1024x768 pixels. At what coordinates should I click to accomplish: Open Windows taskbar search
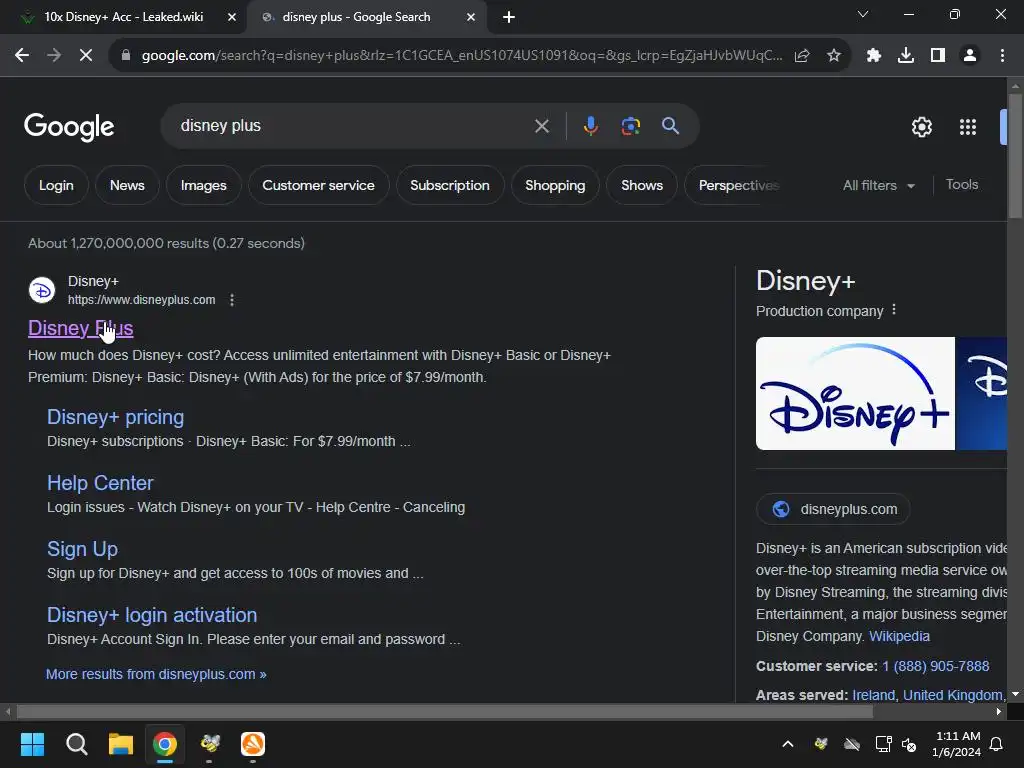click(76, 744)
